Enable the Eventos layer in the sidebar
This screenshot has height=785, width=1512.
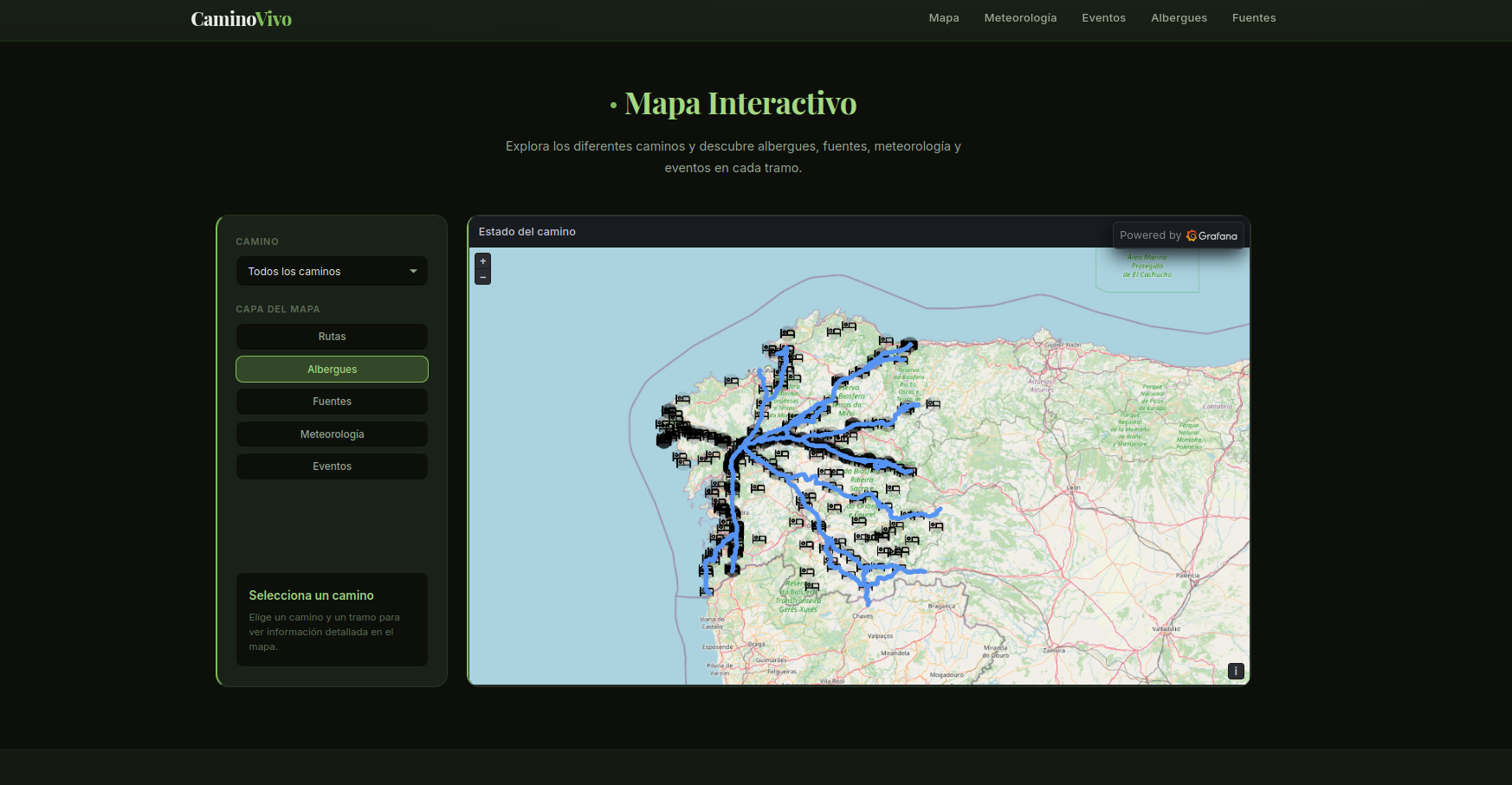click(x=332, y=466)
